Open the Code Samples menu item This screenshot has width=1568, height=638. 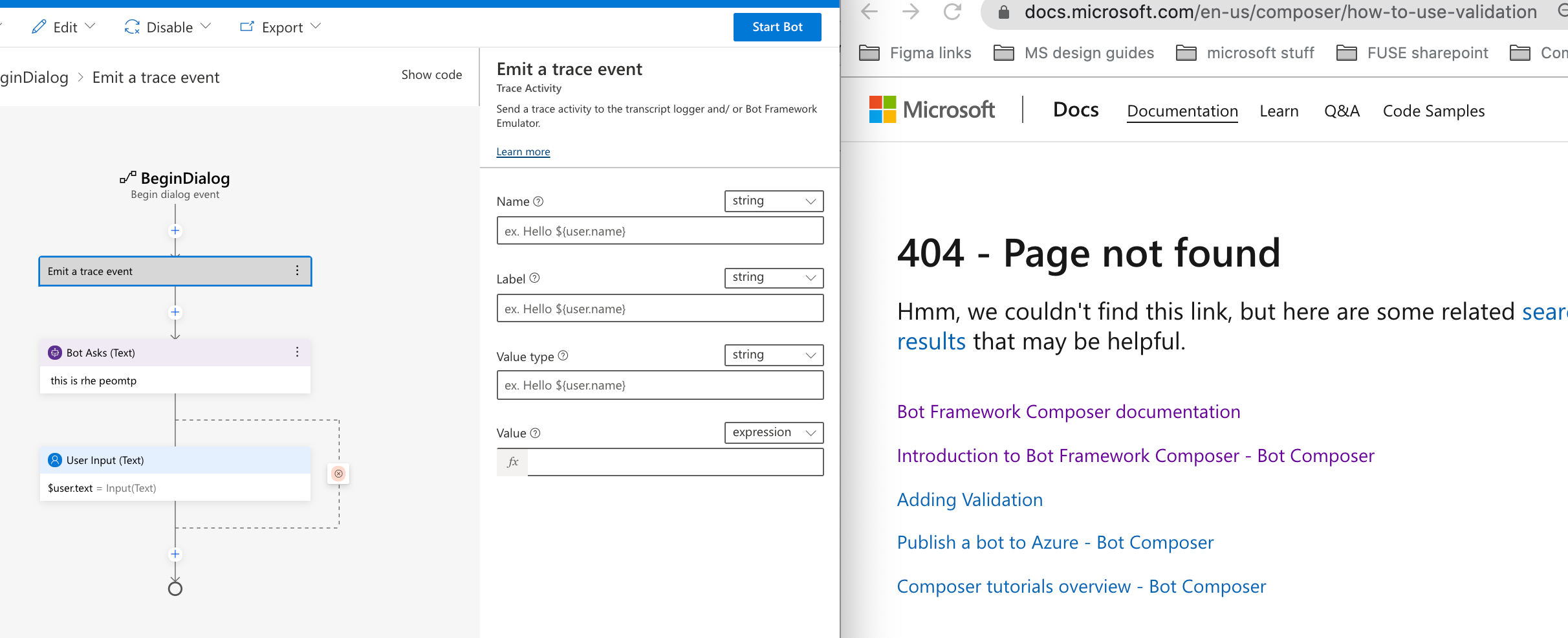coord(1433,111)
